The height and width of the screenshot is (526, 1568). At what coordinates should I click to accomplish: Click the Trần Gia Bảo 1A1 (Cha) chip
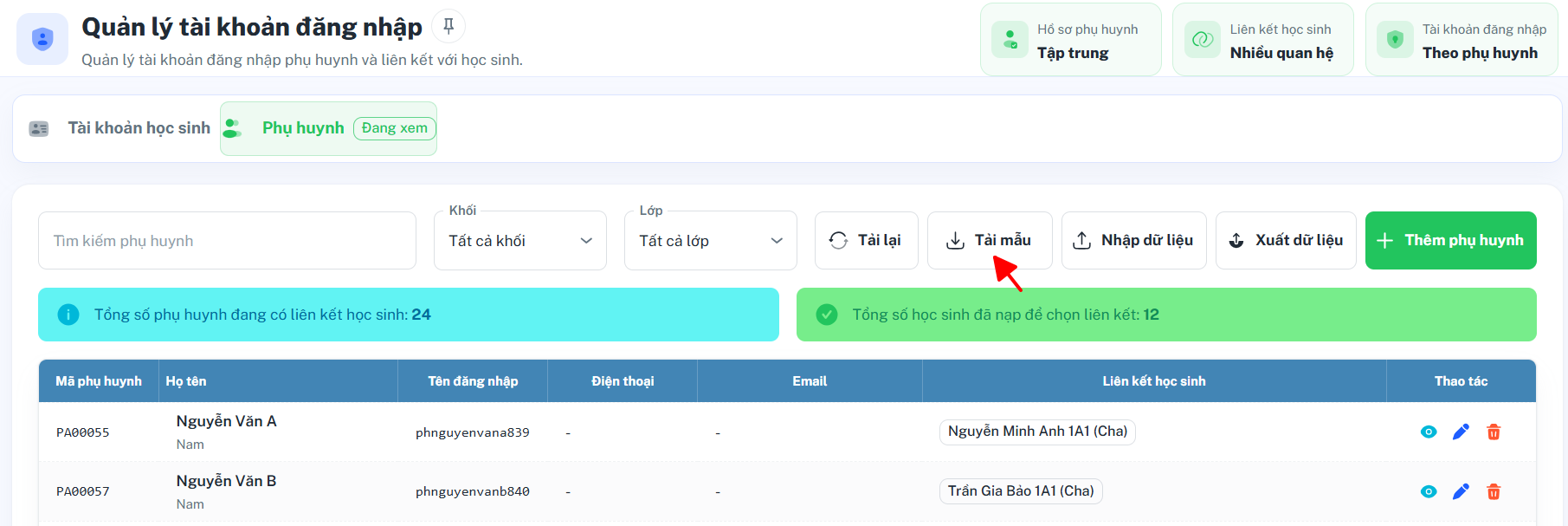click(x=1021, y=491)
